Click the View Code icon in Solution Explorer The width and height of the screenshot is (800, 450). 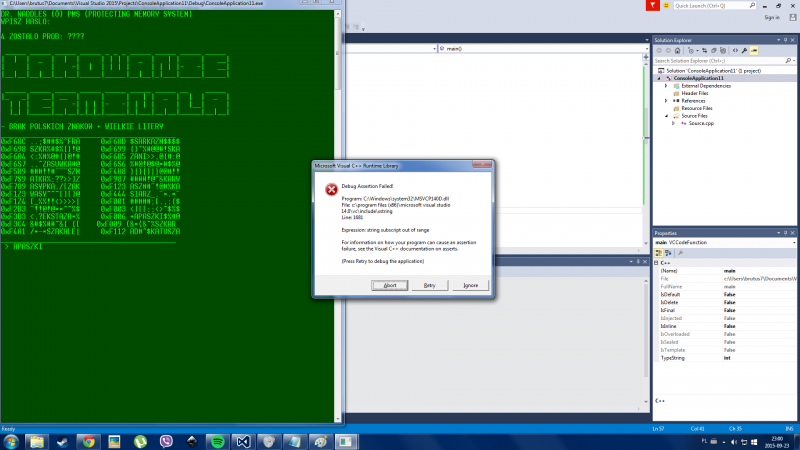737,50
